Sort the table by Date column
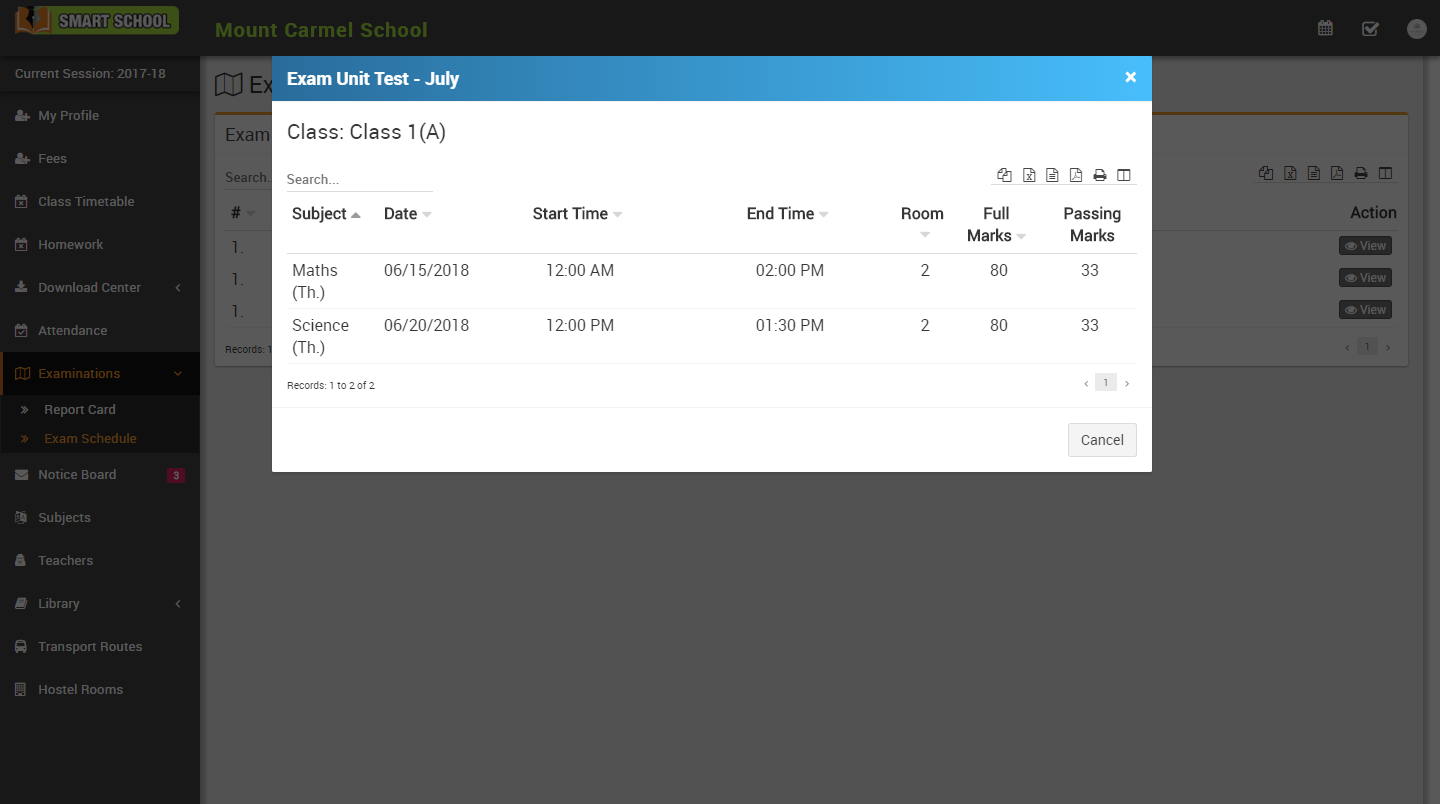Image resolution: width=1440 pixels, height=804 pixels. pyautogui.click(x=407, y=214)
